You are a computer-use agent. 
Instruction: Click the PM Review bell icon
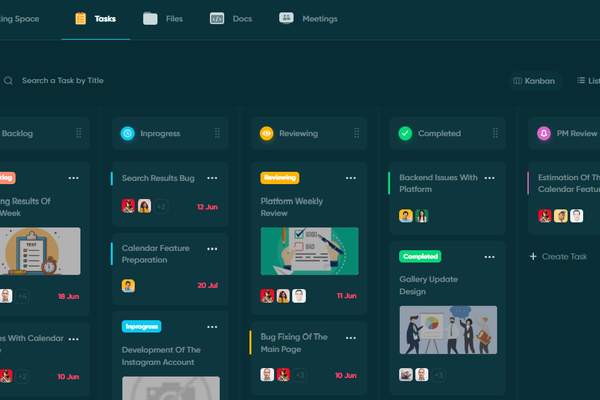(544, 133)
